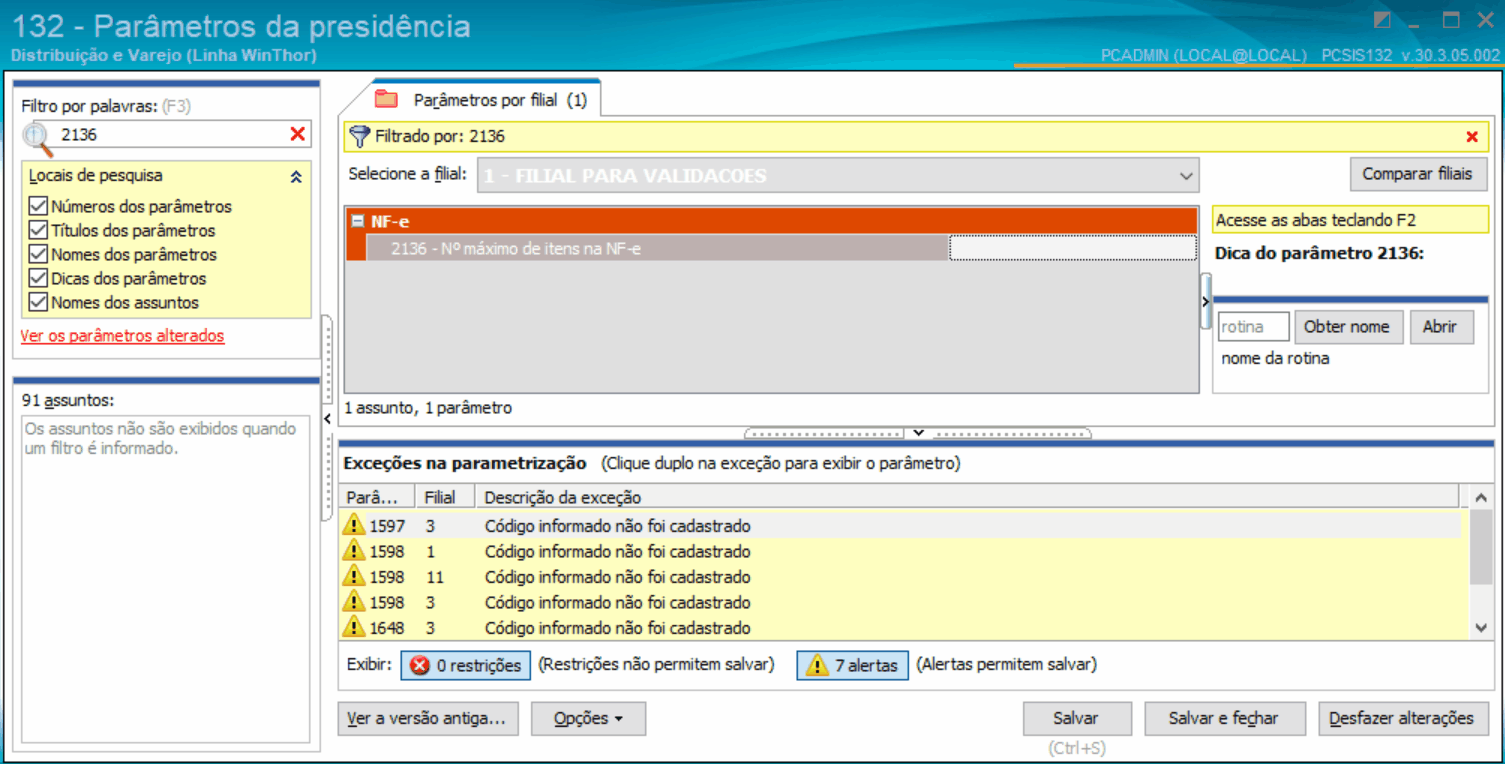Click 'Acesse as abas teclando F2' hint
This screenshot has height=764, width=1505.
(1315, 220)
